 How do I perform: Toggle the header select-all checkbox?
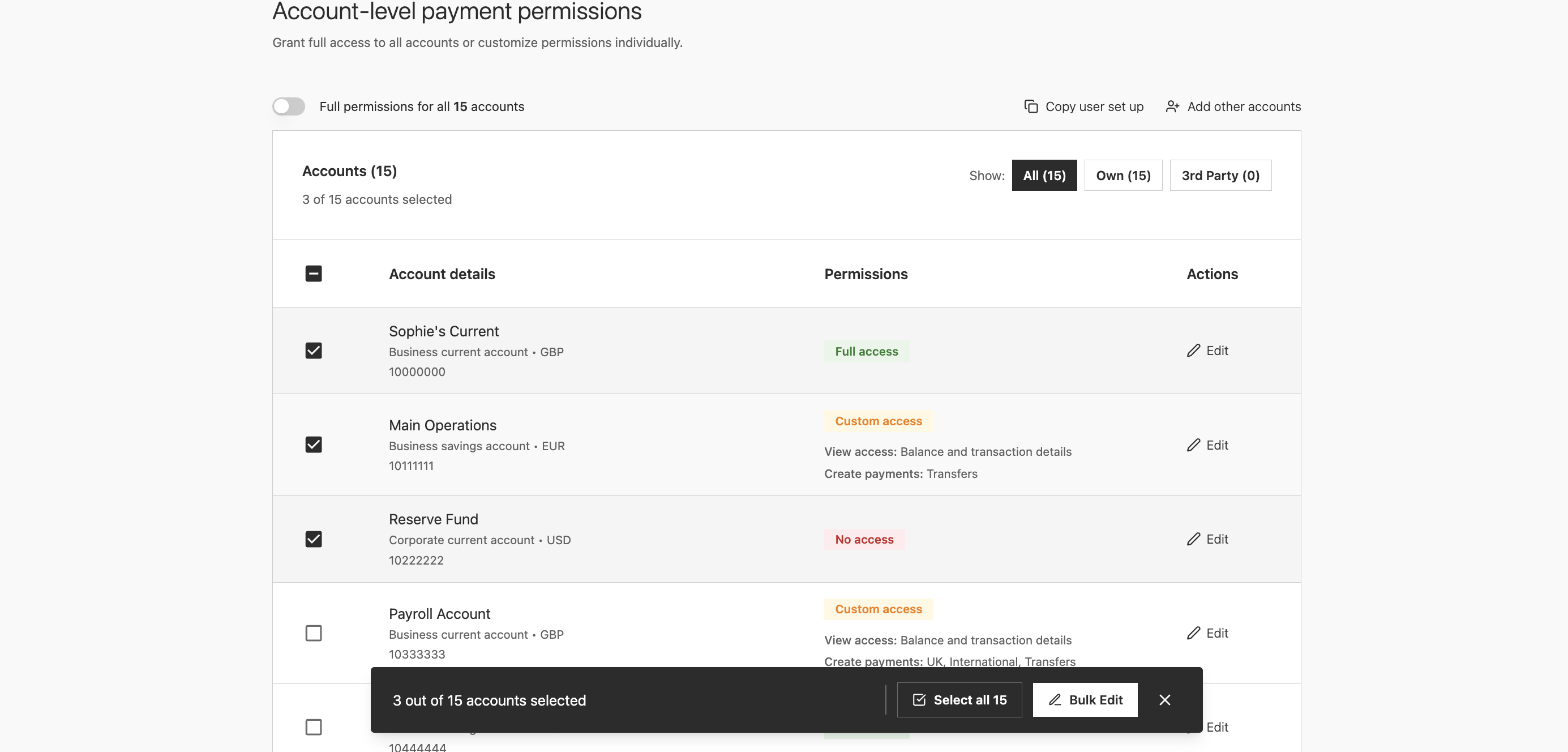[x=314, y=274]
